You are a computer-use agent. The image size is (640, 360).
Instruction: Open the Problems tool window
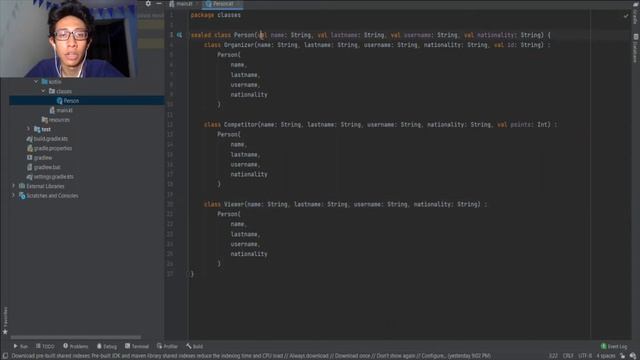click(x=76, y=346)
